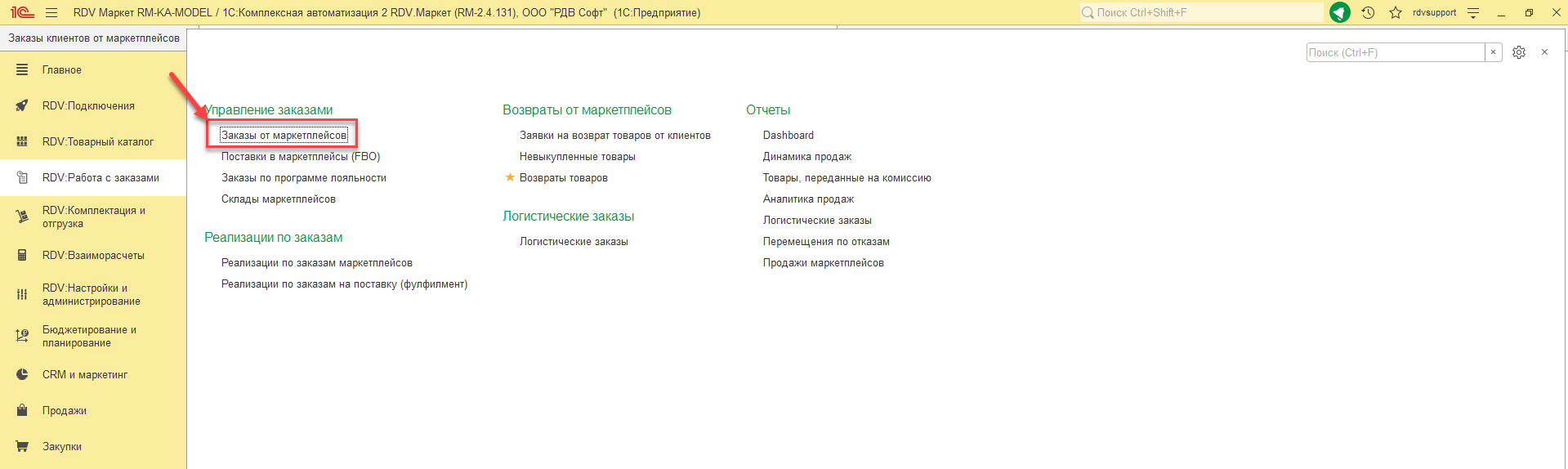
Task: Click the Управление заказами group heading
Action: tap(269, 110)
